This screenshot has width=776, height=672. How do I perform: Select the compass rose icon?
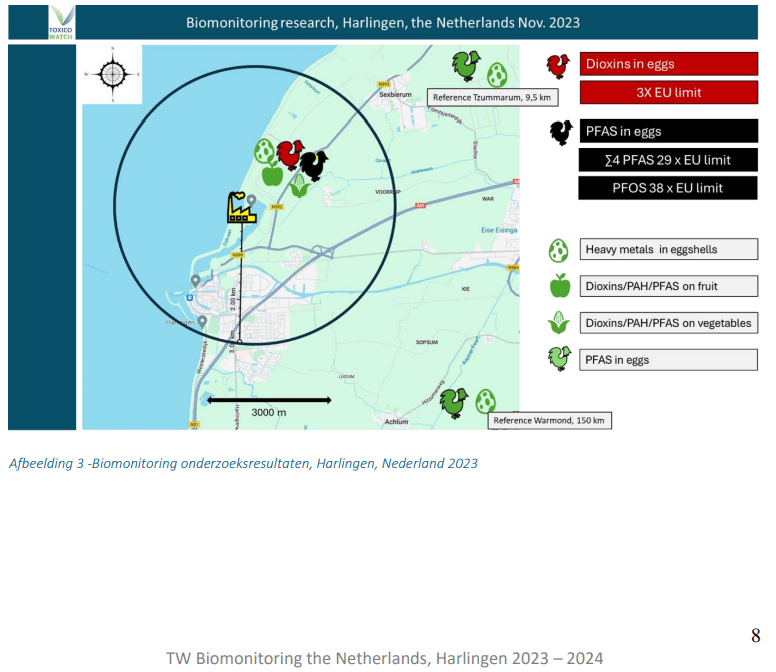tap(112, 74)
